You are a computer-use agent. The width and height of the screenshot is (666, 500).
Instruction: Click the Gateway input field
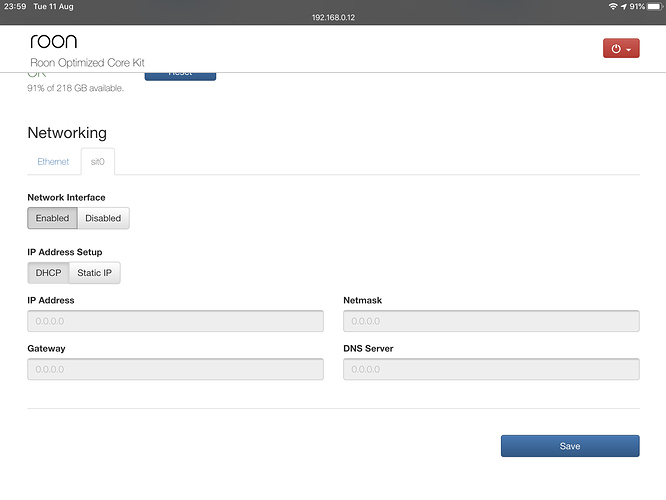point(175,369)
